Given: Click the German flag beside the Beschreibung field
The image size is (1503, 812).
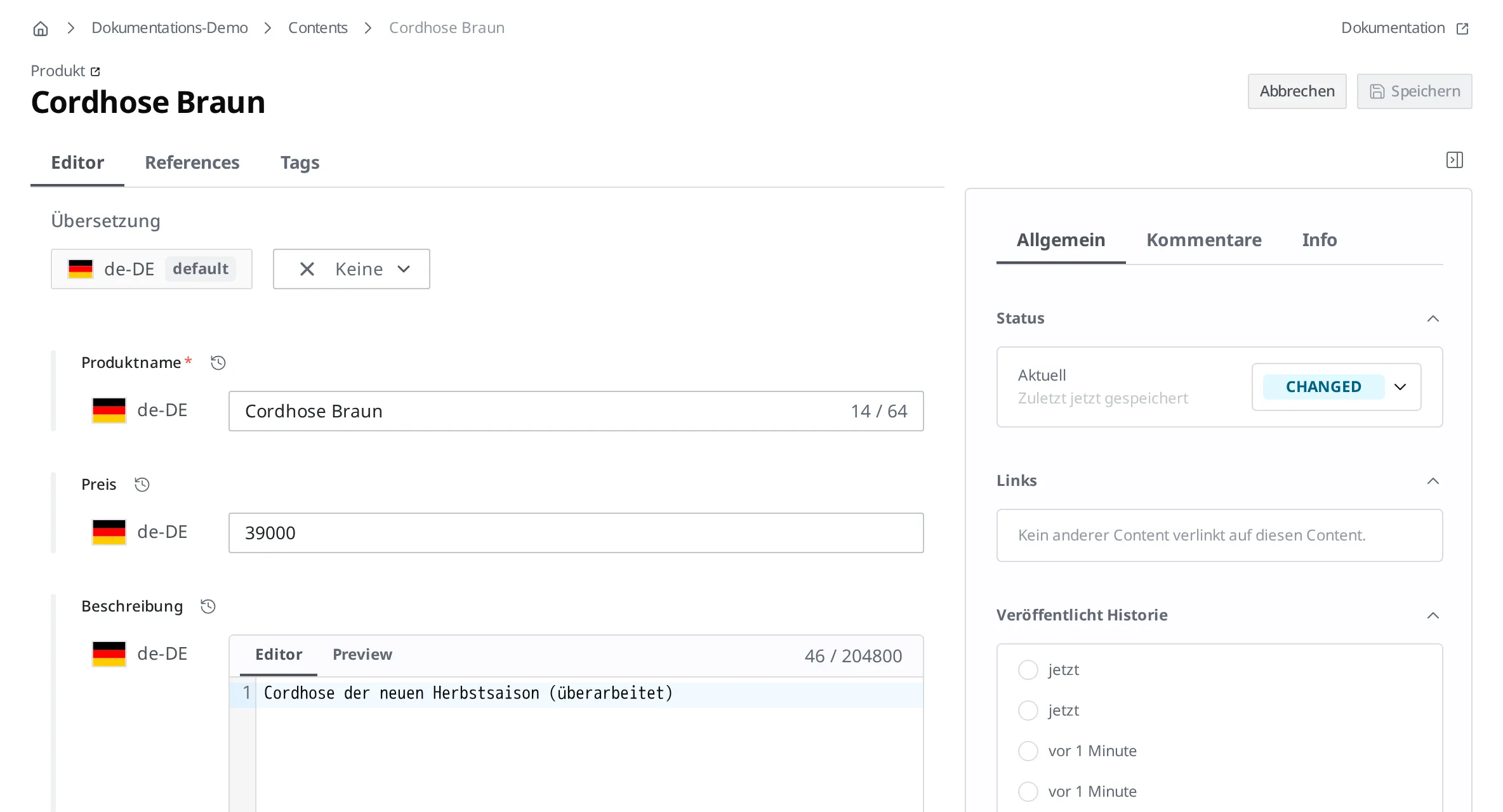Looking at the screenshot, I should click(x=109, y=654).
